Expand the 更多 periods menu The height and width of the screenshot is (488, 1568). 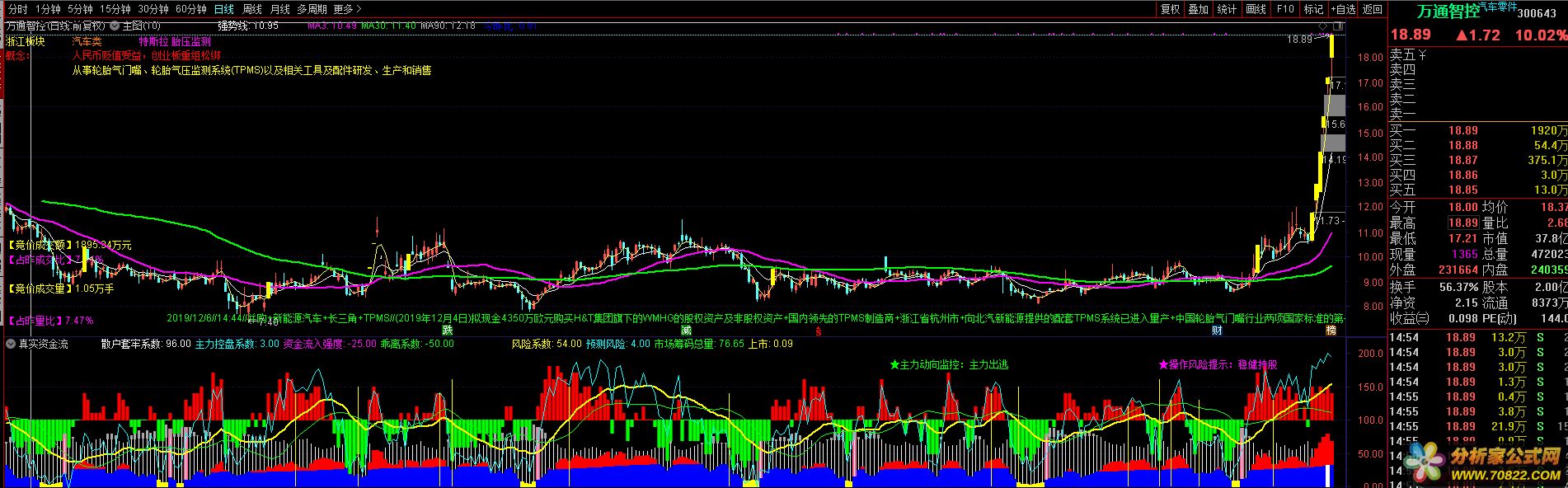347,9
